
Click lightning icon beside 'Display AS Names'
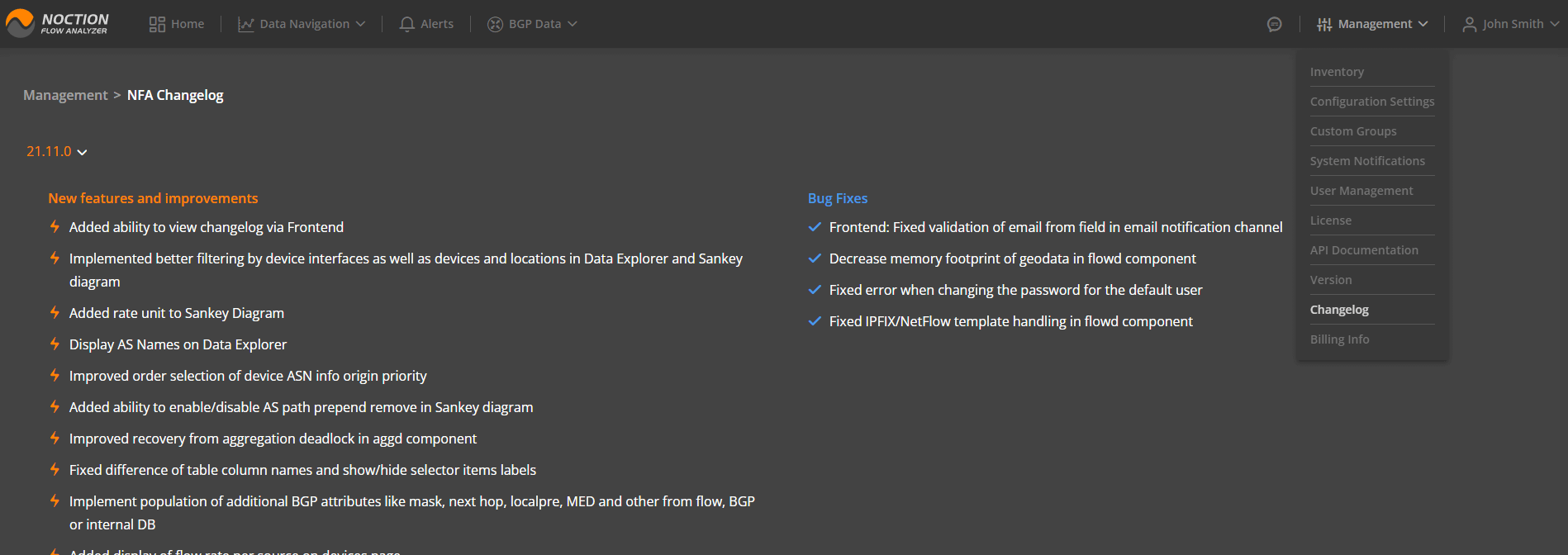pyautogui.click(x=55, y=344)
